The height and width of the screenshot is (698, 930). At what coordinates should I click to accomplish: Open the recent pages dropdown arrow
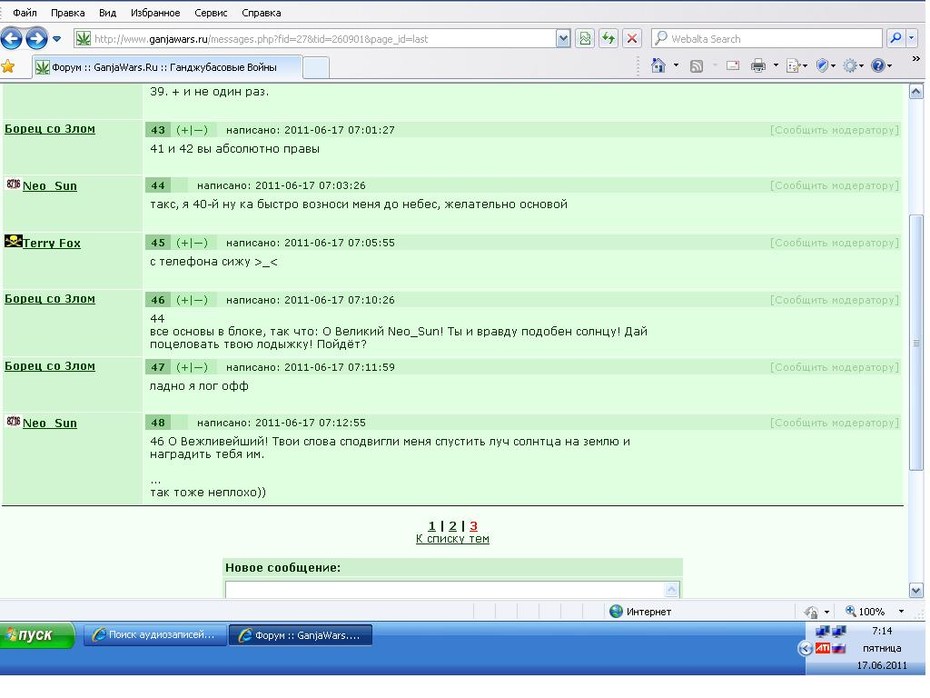[x=57, y=39]
